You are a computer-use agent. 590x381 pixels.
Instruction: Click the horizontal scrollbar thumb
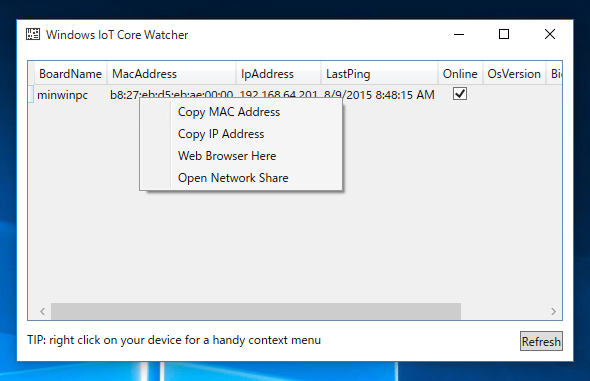[256, 311]
